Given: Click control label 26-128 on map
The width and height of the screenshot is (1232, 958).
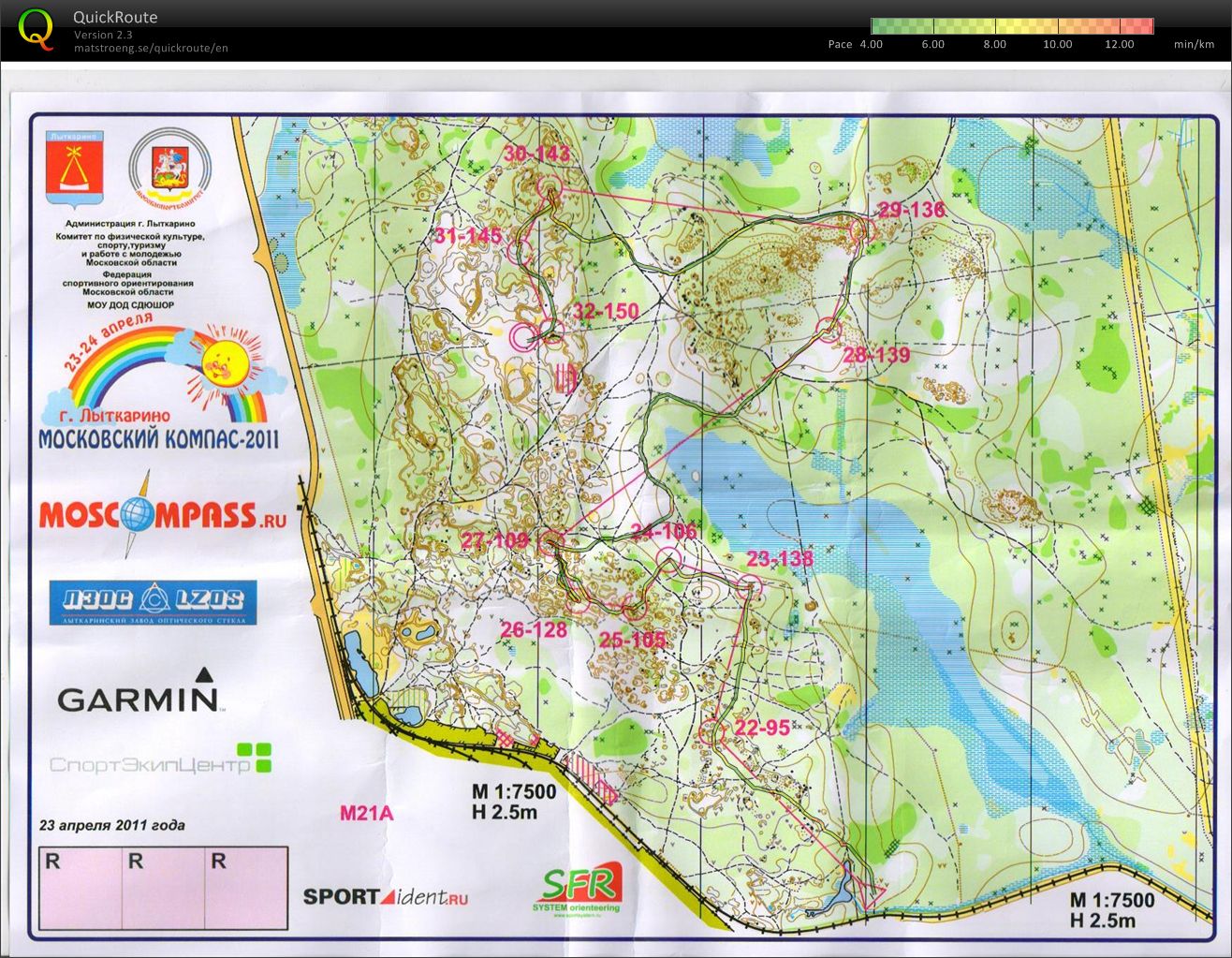Looking at the screenshot, I should [x=534, y=629].
